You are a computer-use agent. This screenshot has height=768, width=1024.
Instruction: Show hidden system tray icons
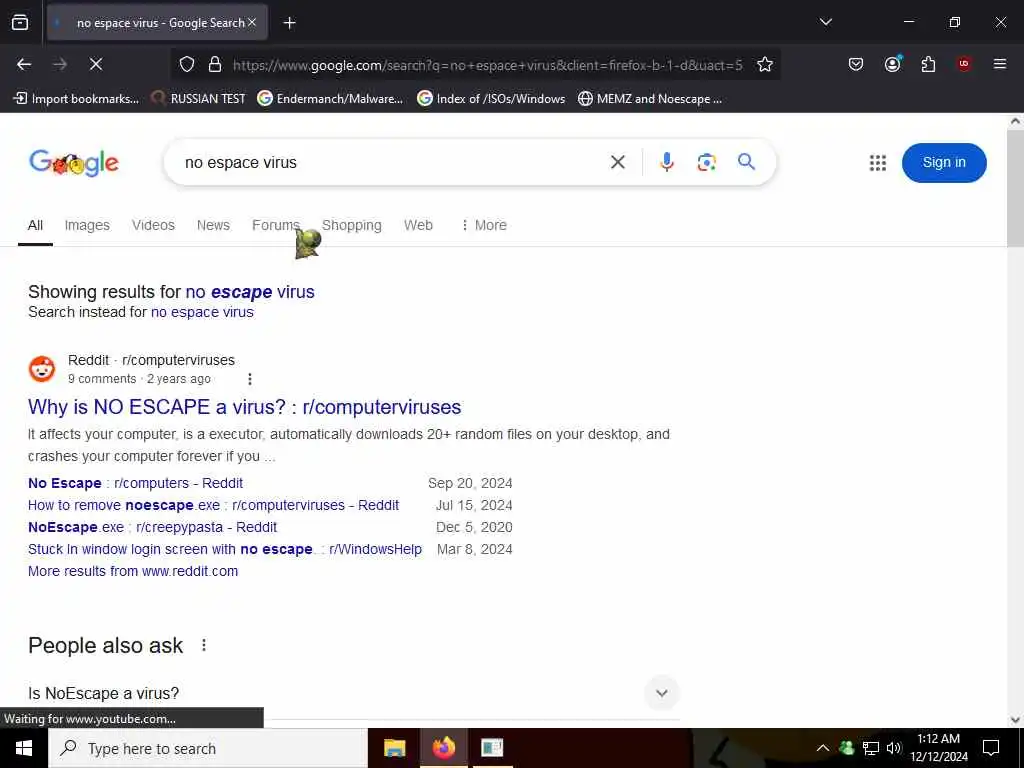click(x=823, y=748)
